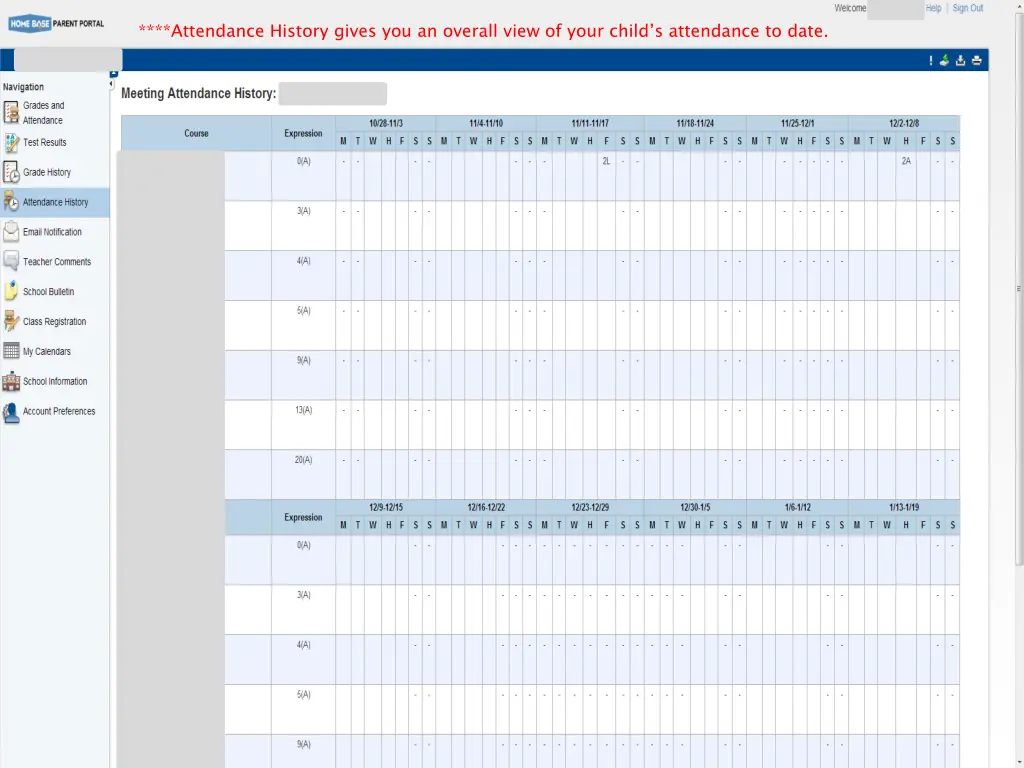Click the 12/23-12/29 week header

click(590, 507)
